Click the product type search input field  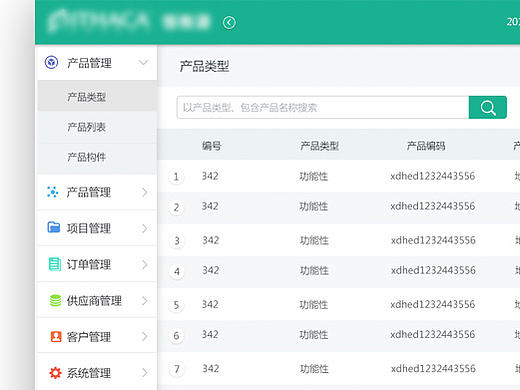point(323,107)
